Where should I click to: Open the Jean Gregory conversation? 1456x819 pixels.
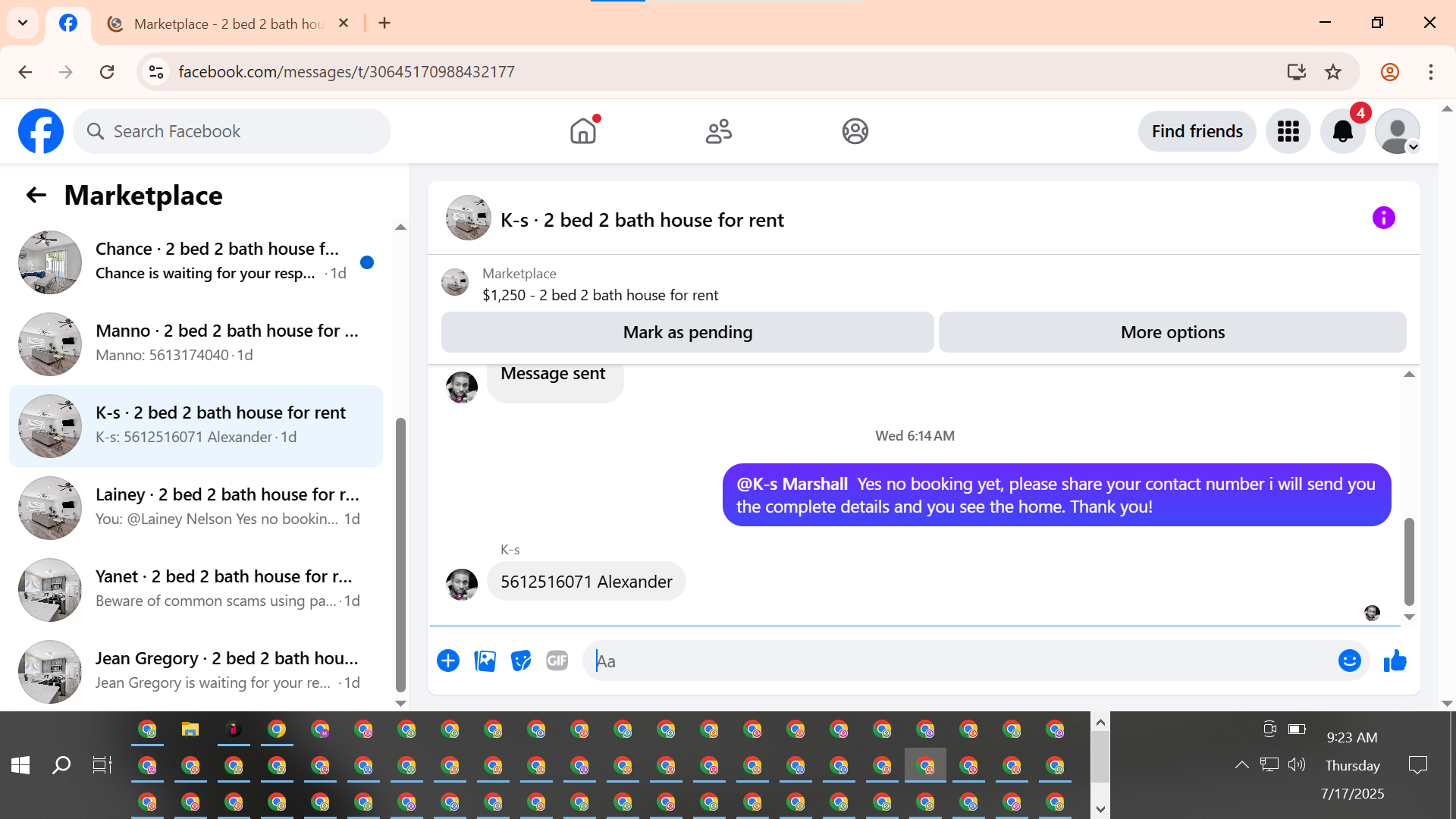196,672
